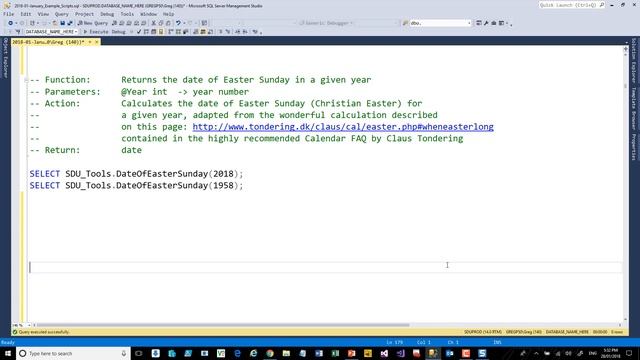
Task: Click the Open File folder icon
Action: tap(54, 23)
